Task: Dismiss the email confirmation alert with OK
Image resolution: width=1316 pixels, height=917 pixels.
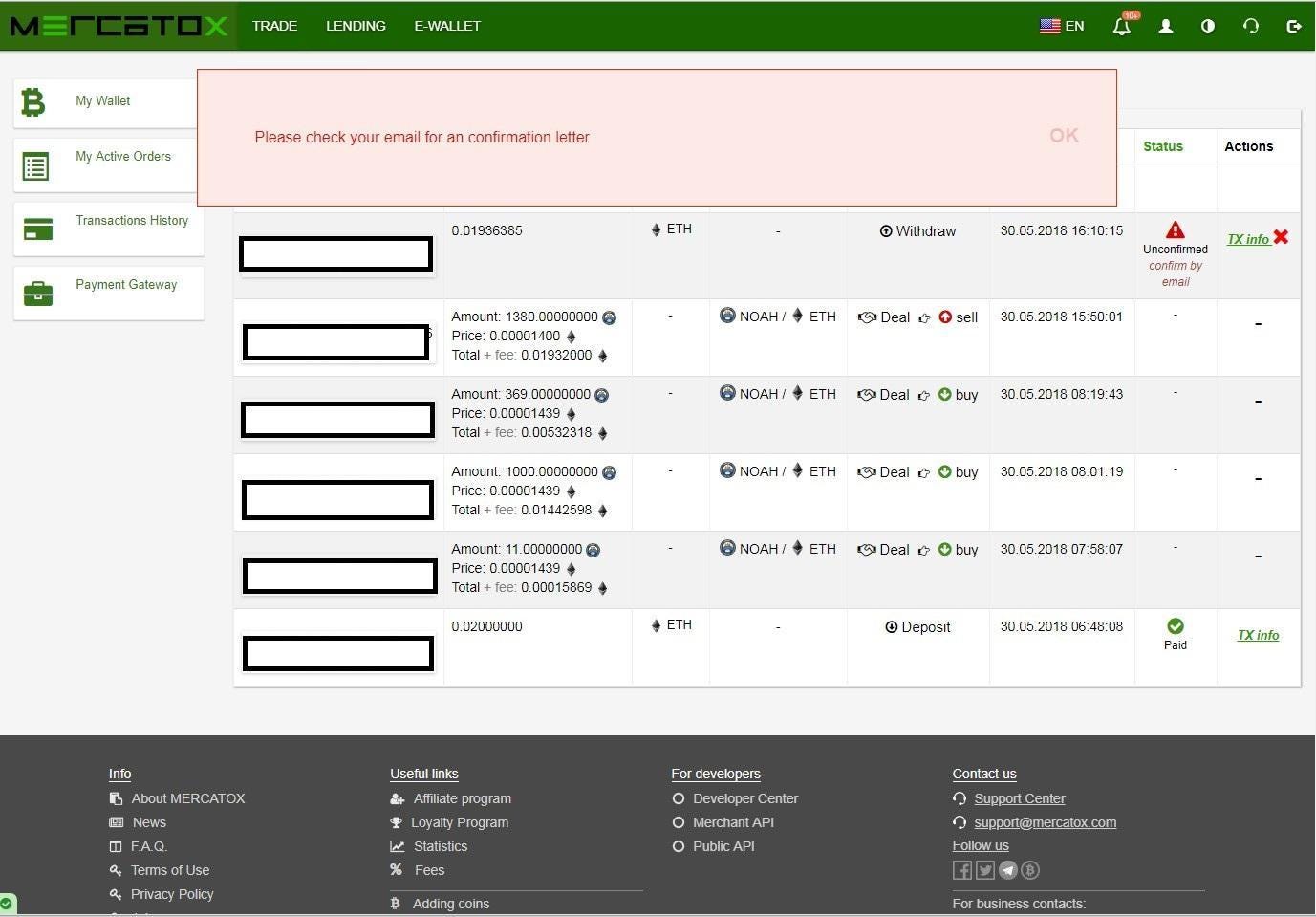Action: click(1064, 136)
